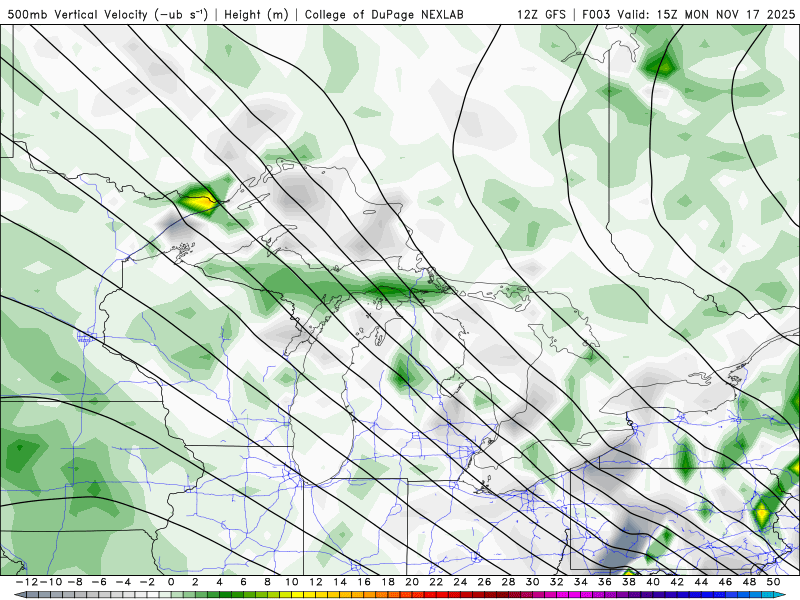Click the '500mb Vertical Velocity' title text
Image resolution: width=800 pixels, height=600 pixels.
point(77,14)
